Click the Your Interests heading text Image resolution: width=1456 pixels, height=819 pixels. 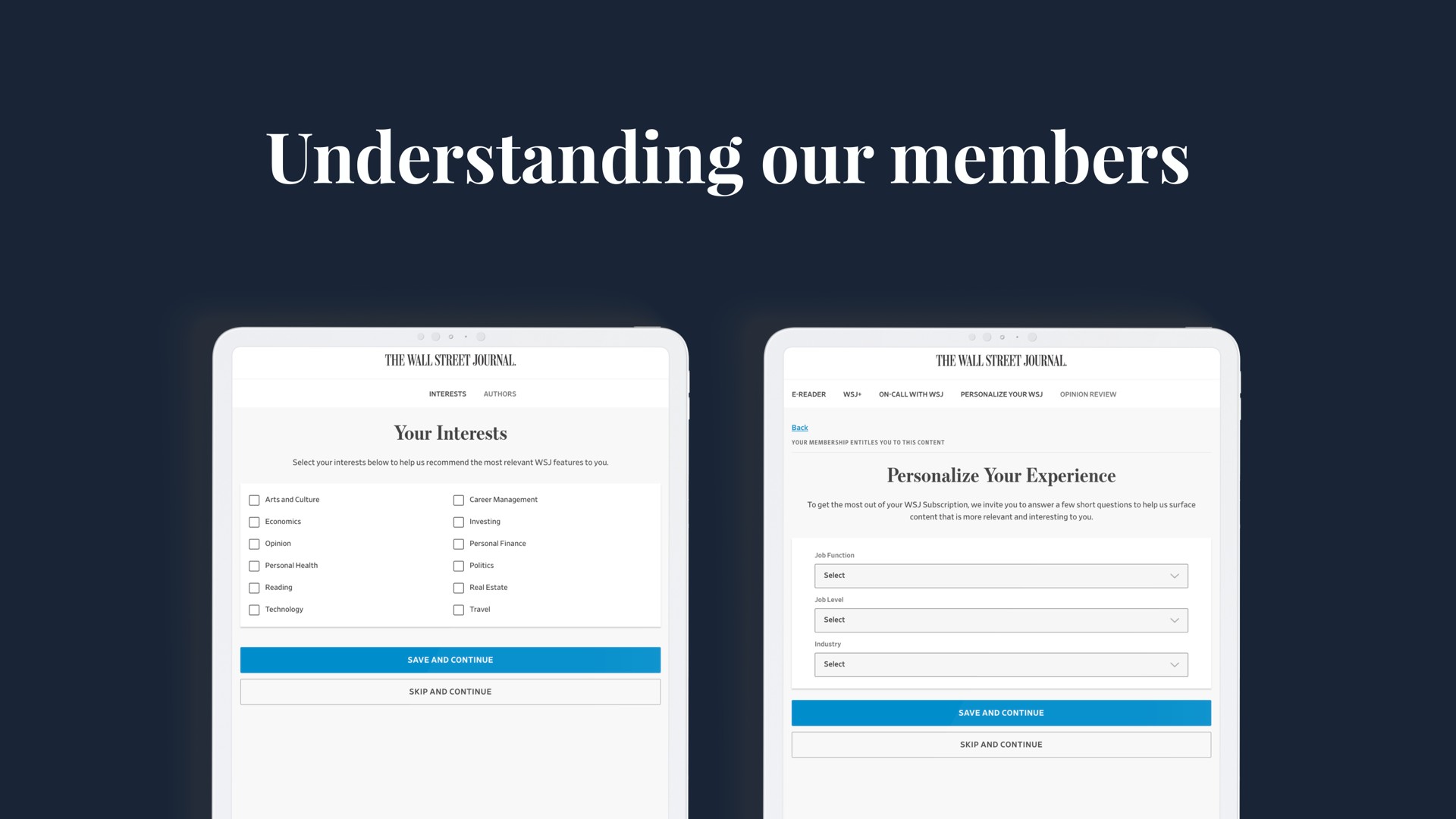click(450, 433)
